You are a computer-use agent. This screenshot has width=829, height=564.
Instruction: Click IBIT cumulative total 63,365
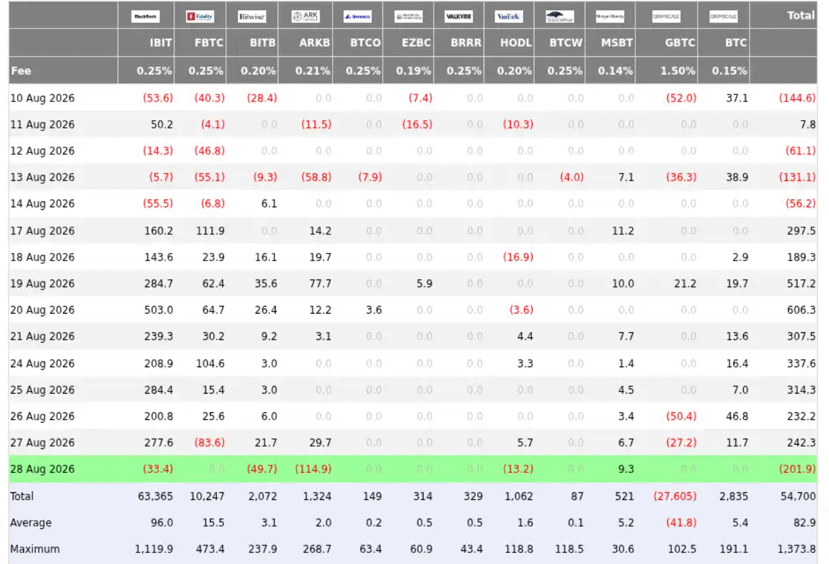tap(155, 496)
